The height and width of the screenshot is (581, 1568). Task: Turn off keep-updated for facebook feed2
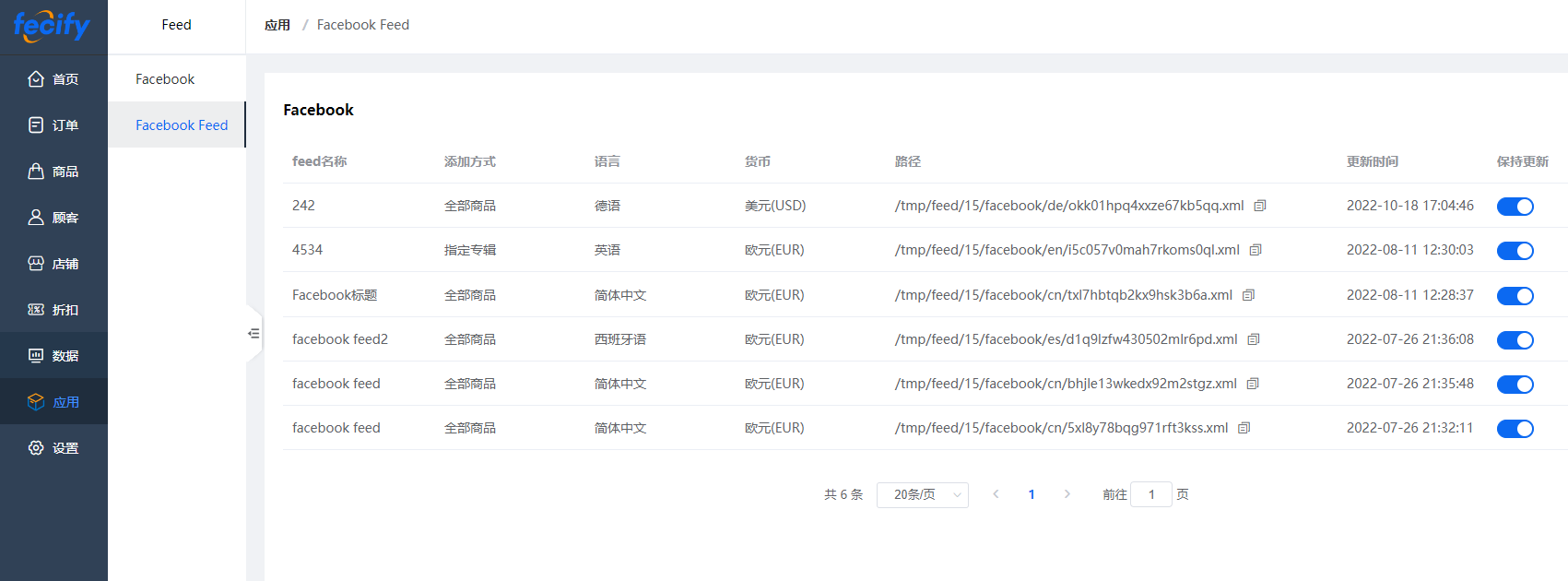(1515, 340)
